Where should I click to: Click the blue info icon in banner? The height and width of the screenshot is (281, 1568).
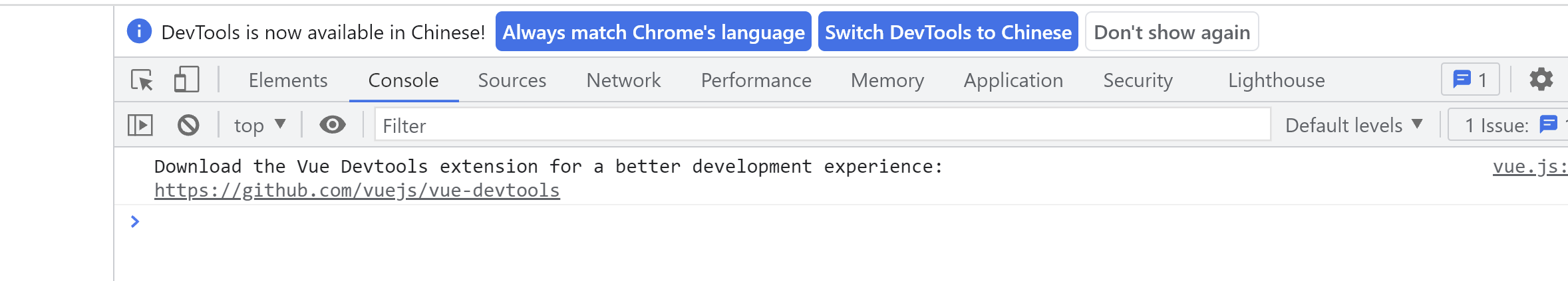coord(139,31)
